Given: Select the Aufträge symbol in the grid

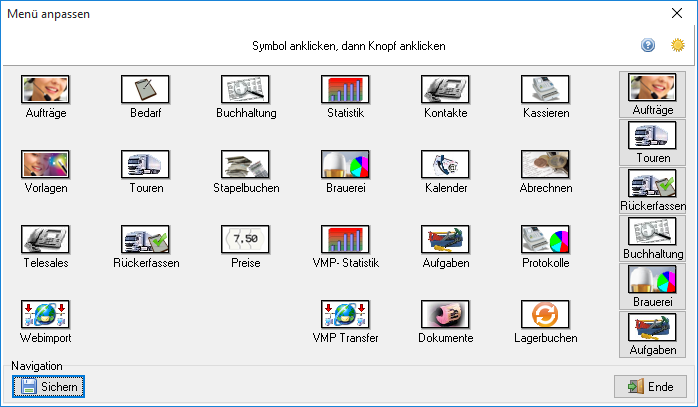Looking at the screenshot, I should coord(45,89).
